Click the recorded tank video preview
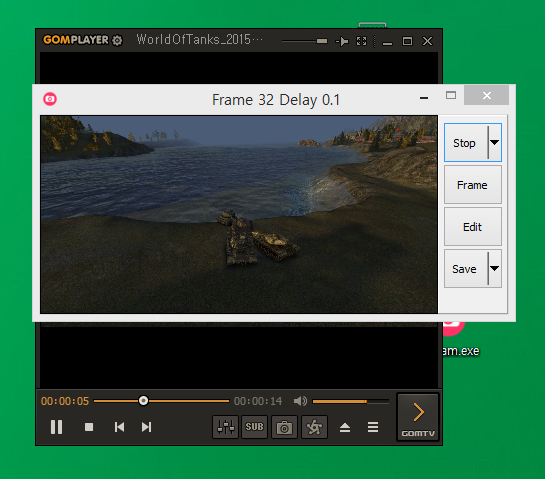Image resolution: width=545 pixels, height=479 pixels. point(239,214)
